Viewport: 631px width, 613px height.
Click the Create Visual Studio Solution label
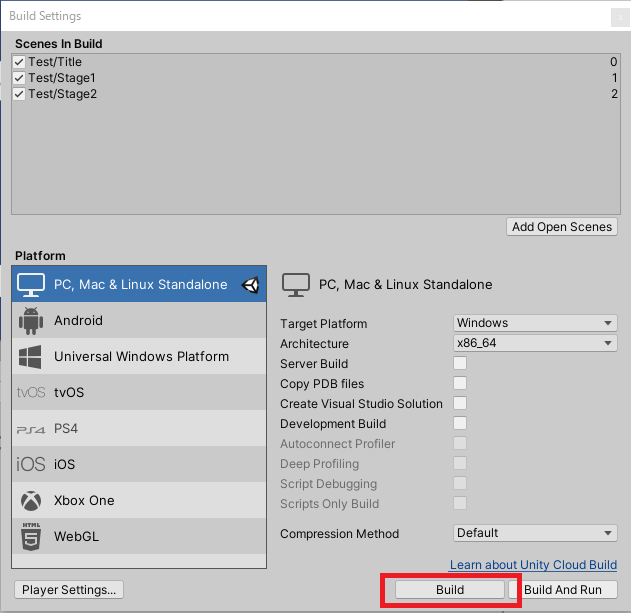coord(361,404)
